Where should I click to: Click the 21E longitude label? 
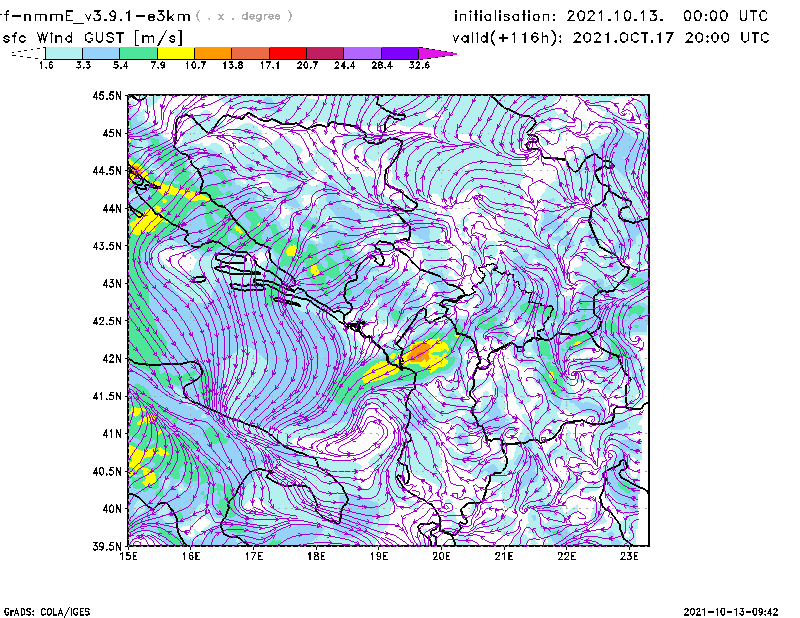coord(504,556)
